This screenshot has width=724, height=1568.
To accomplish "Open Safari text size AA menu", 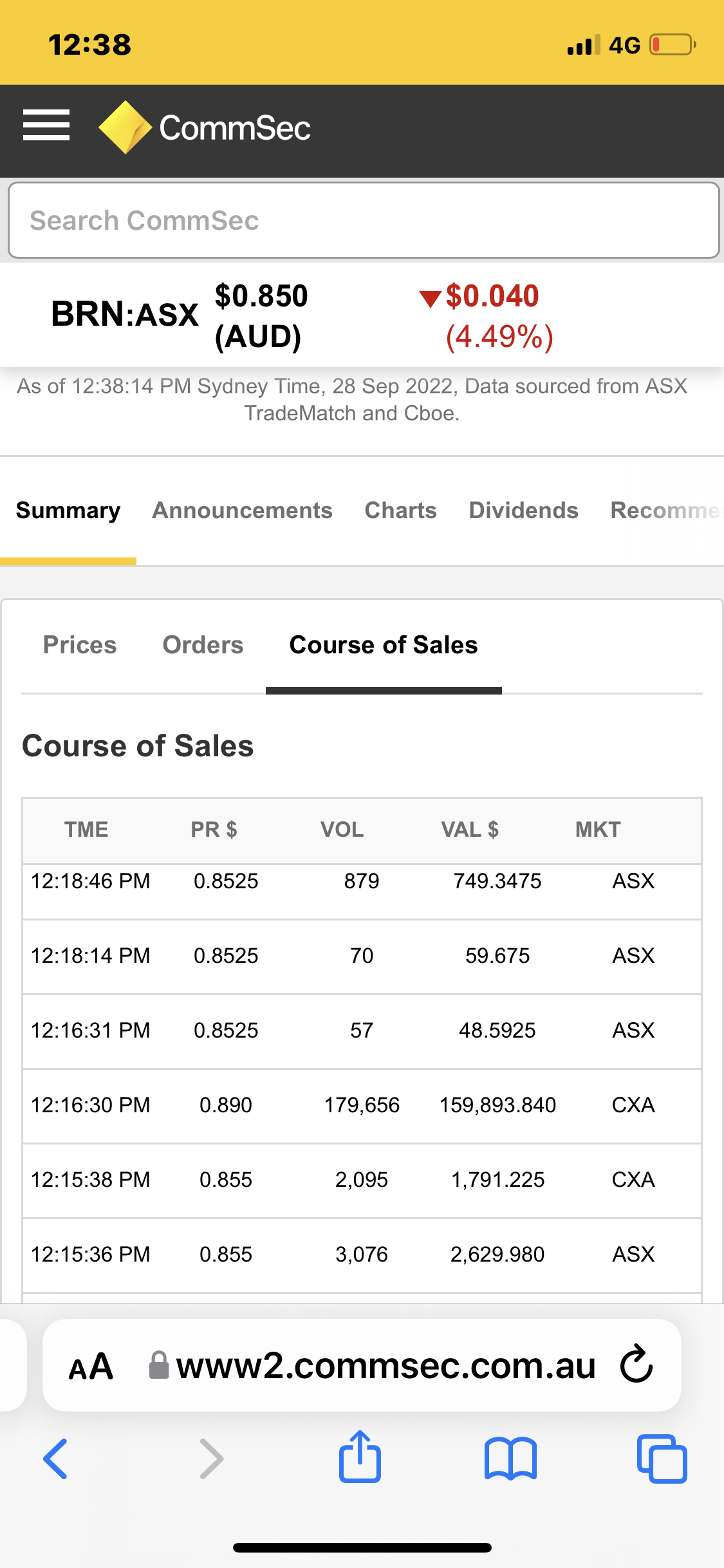I will coord(91,1366).
